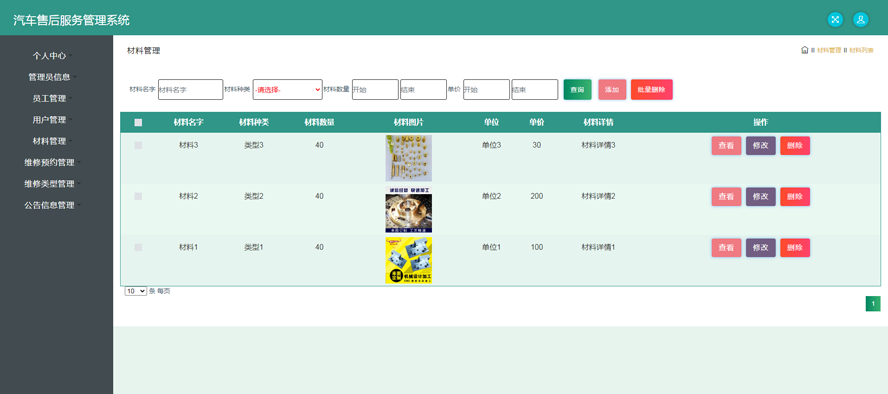Open the user profile icon in header

click(x=861, y=20)
